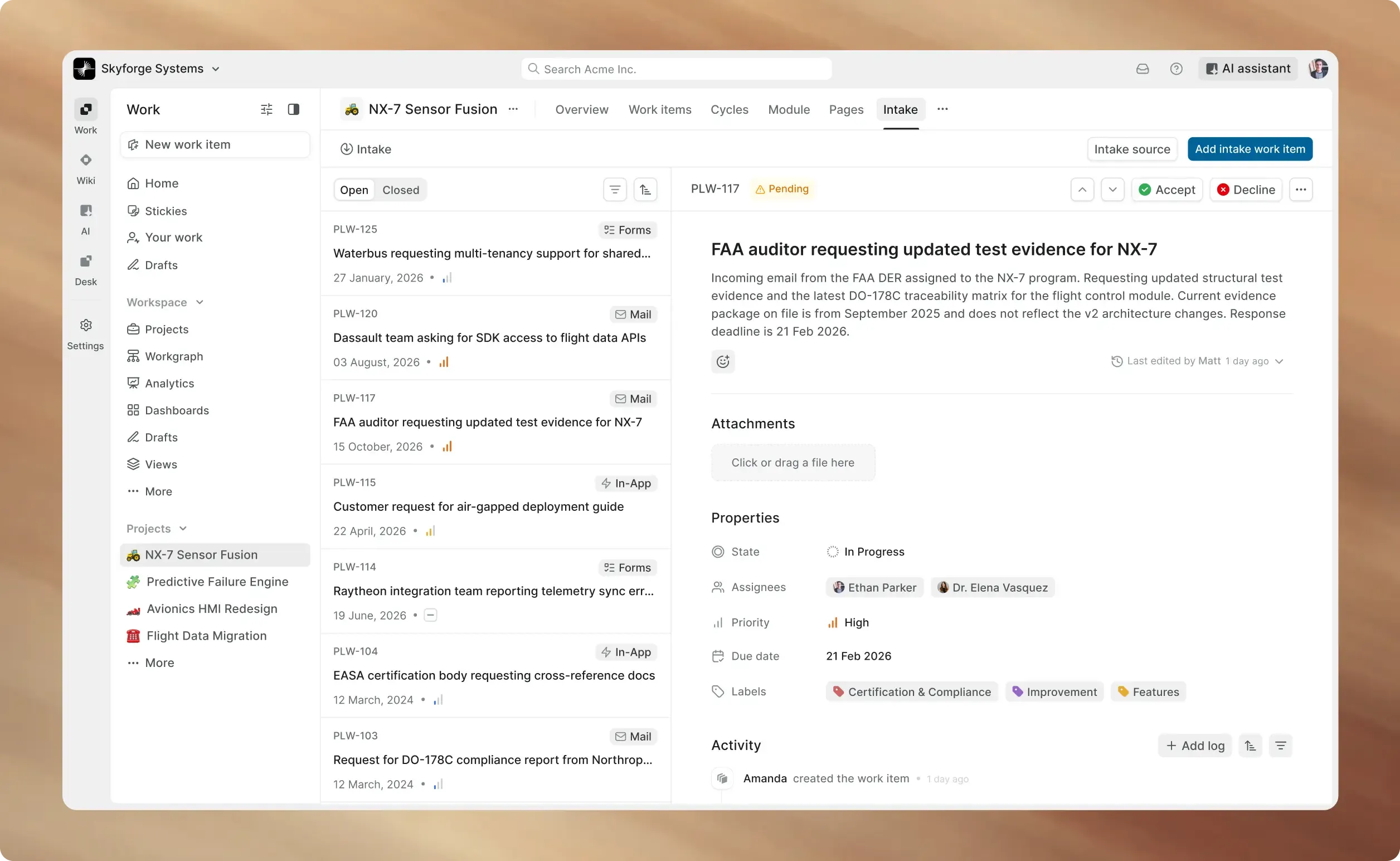
Task: Show more project tabs after Intake
Action: pos(942,109)
